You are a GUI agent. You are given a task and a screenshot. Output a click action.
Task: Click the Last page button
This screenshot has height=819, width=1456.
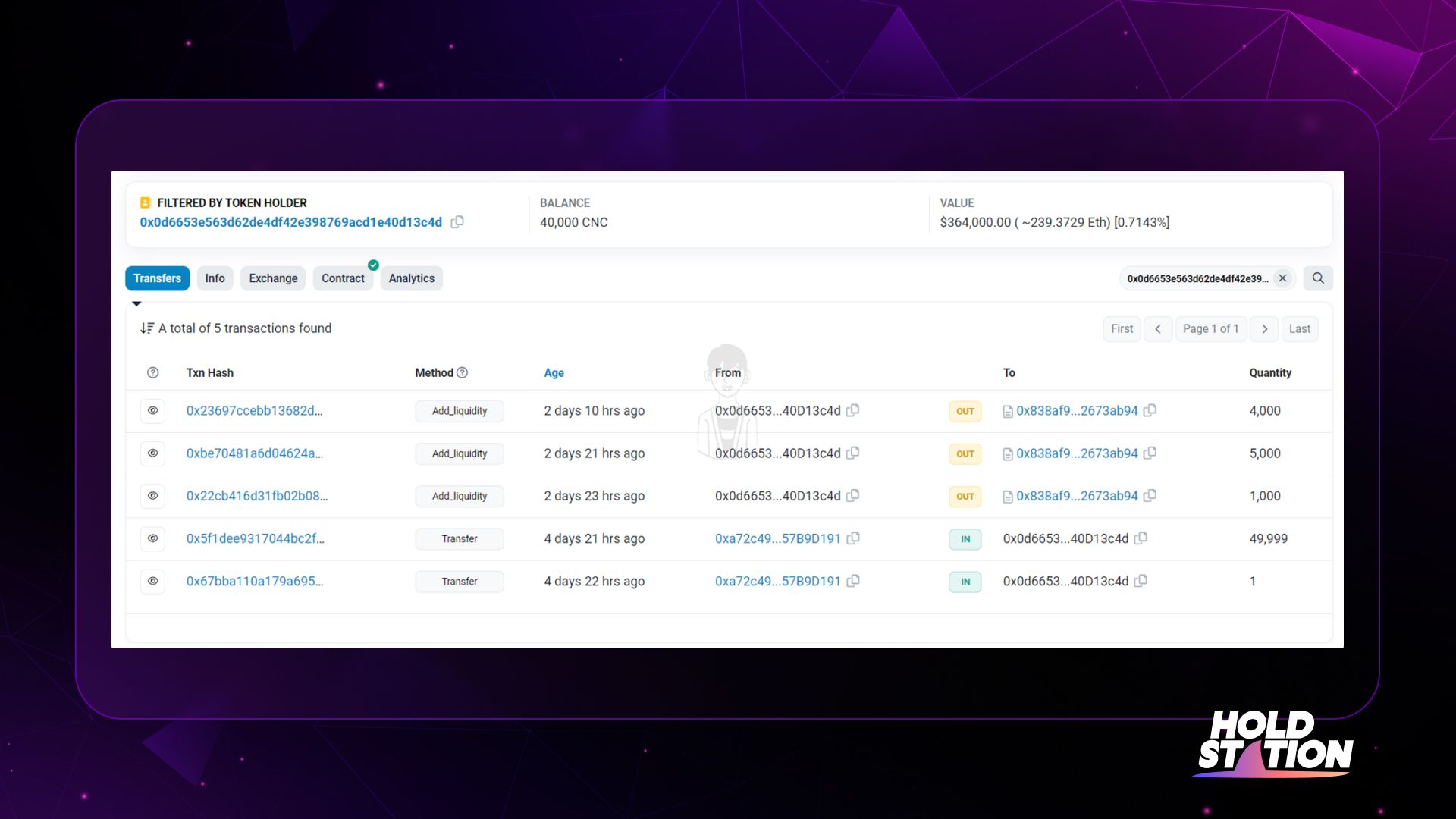pos(1299,328)
